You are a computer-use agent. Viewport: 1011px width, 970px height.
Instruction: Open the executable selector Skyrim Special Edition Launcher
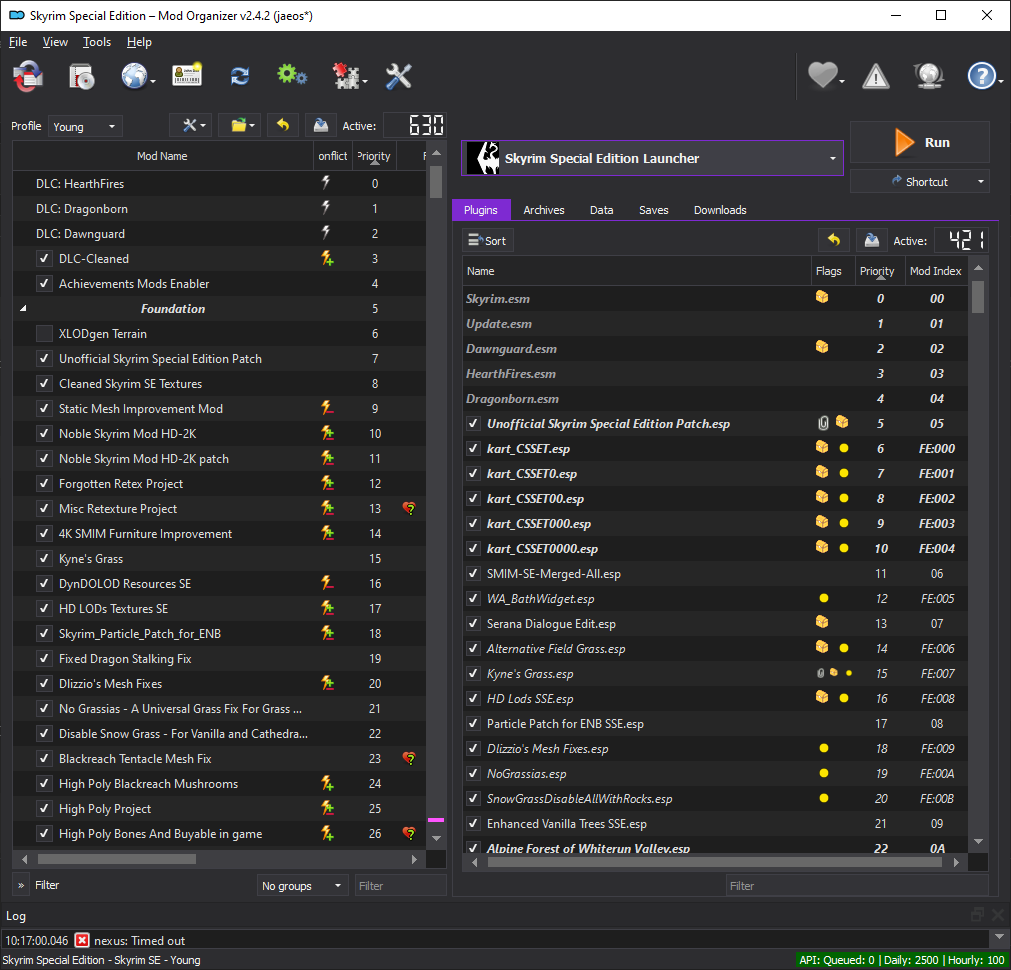pyautogui.click(x=652, y=158)
